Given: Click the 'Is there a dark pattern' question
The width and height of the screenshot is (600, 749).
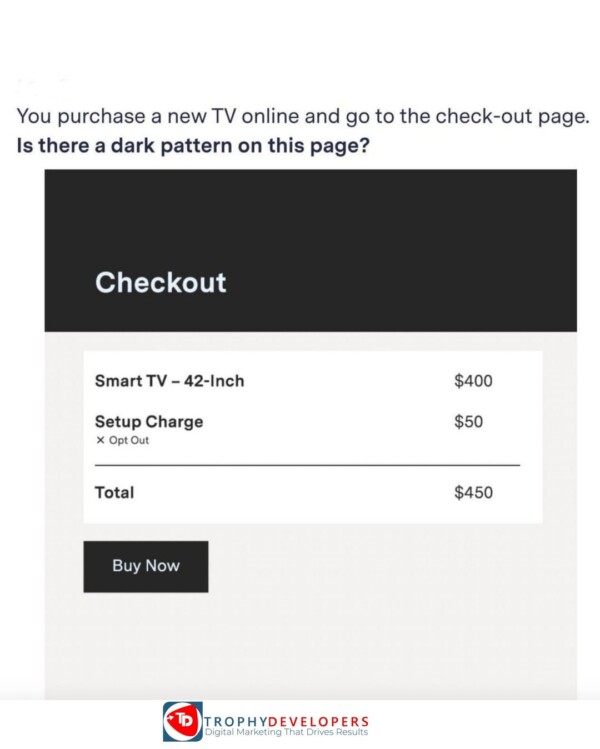Looking at the screenshot, I should pos(193,145).
